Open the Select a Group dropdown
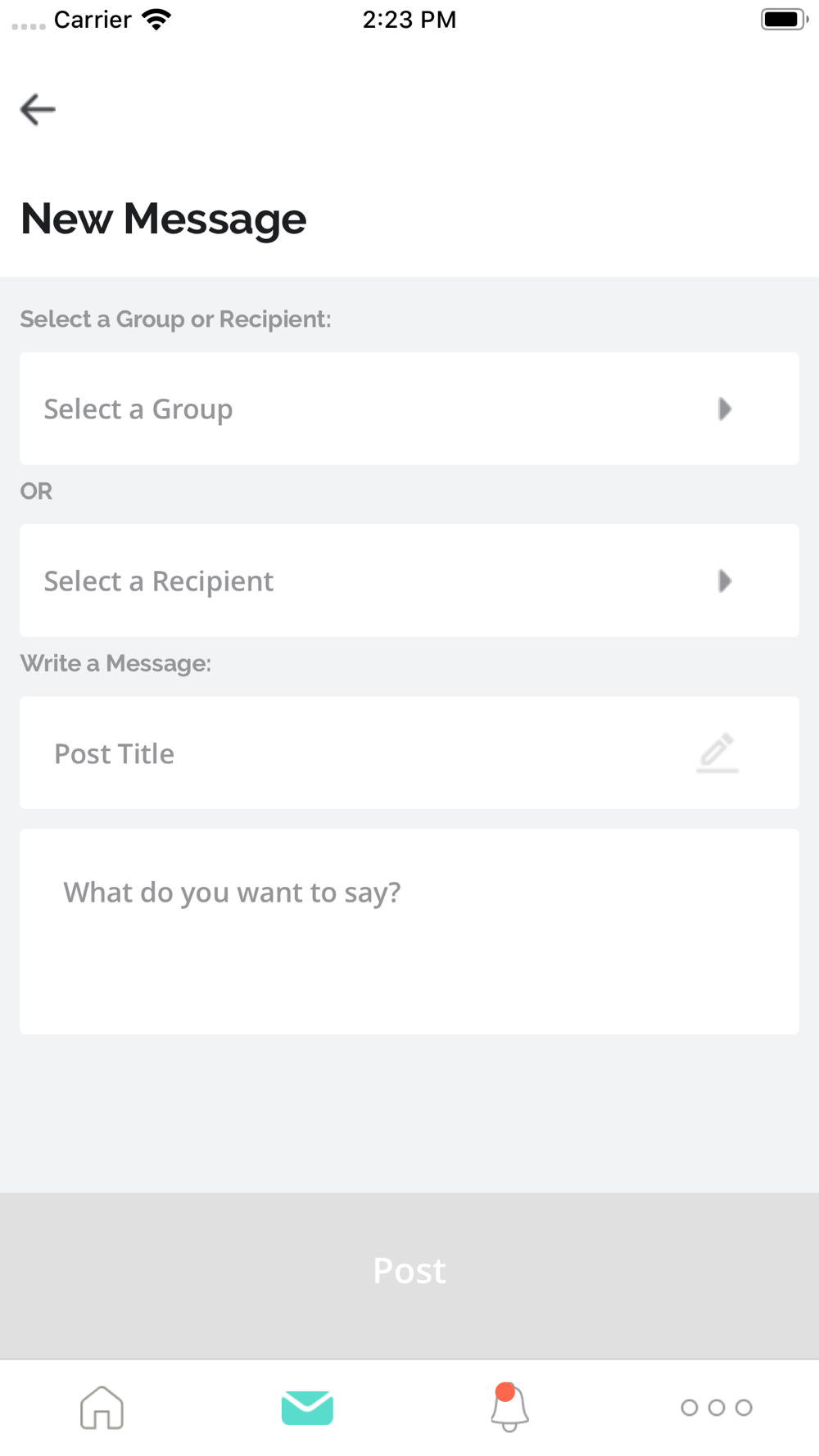The image size is (819, 1456). tap(409, 409)
